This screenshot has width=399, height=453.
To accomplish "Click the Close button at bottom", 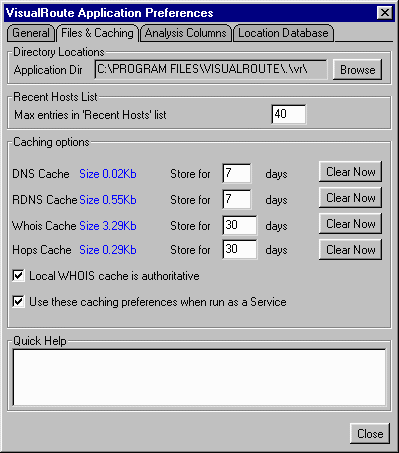I will [370, 434].
